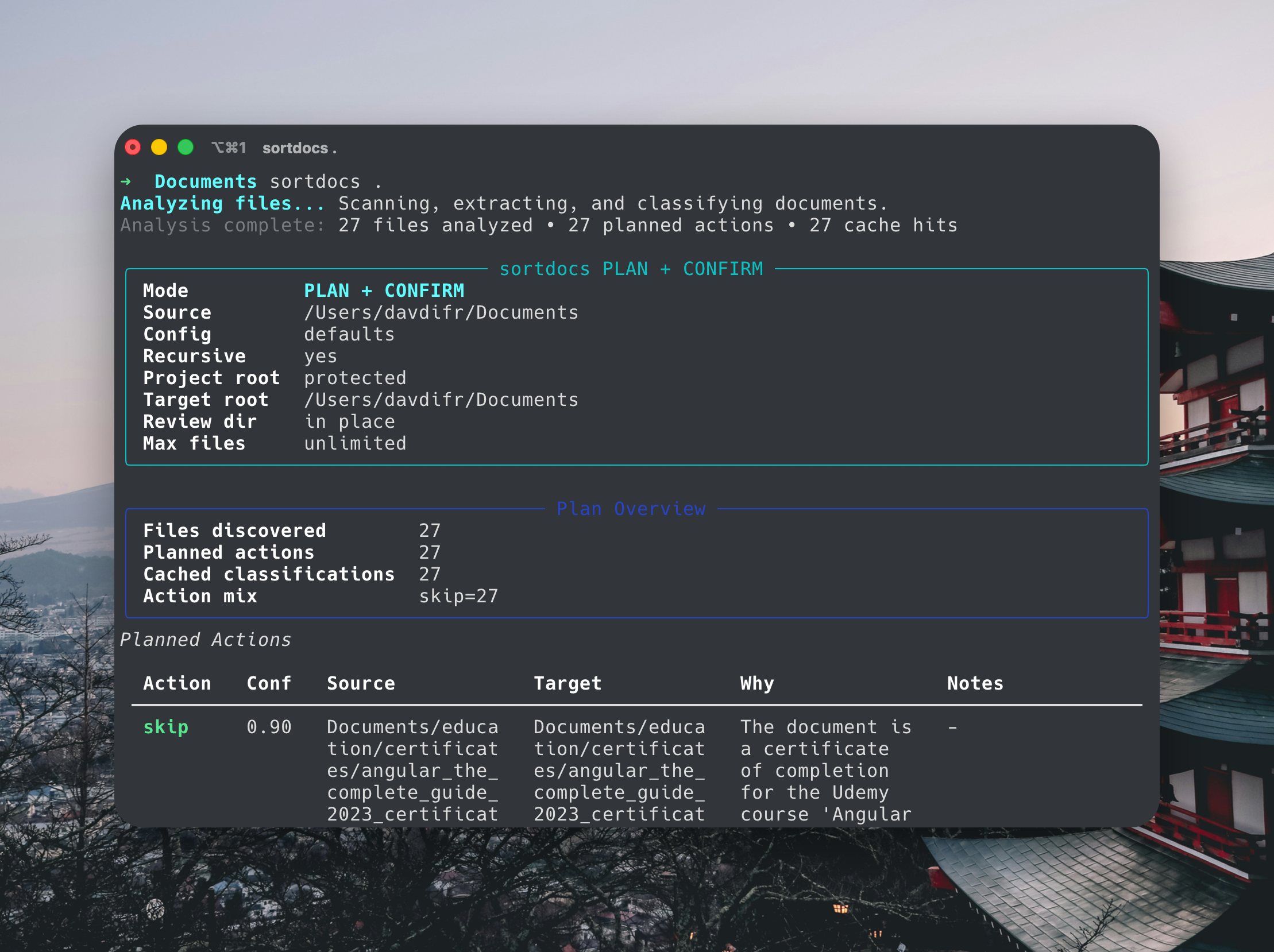Viewport: 1274px width, 952px height.
Task: Click the 'sortdocs .' window title
Action: [299, 149]
